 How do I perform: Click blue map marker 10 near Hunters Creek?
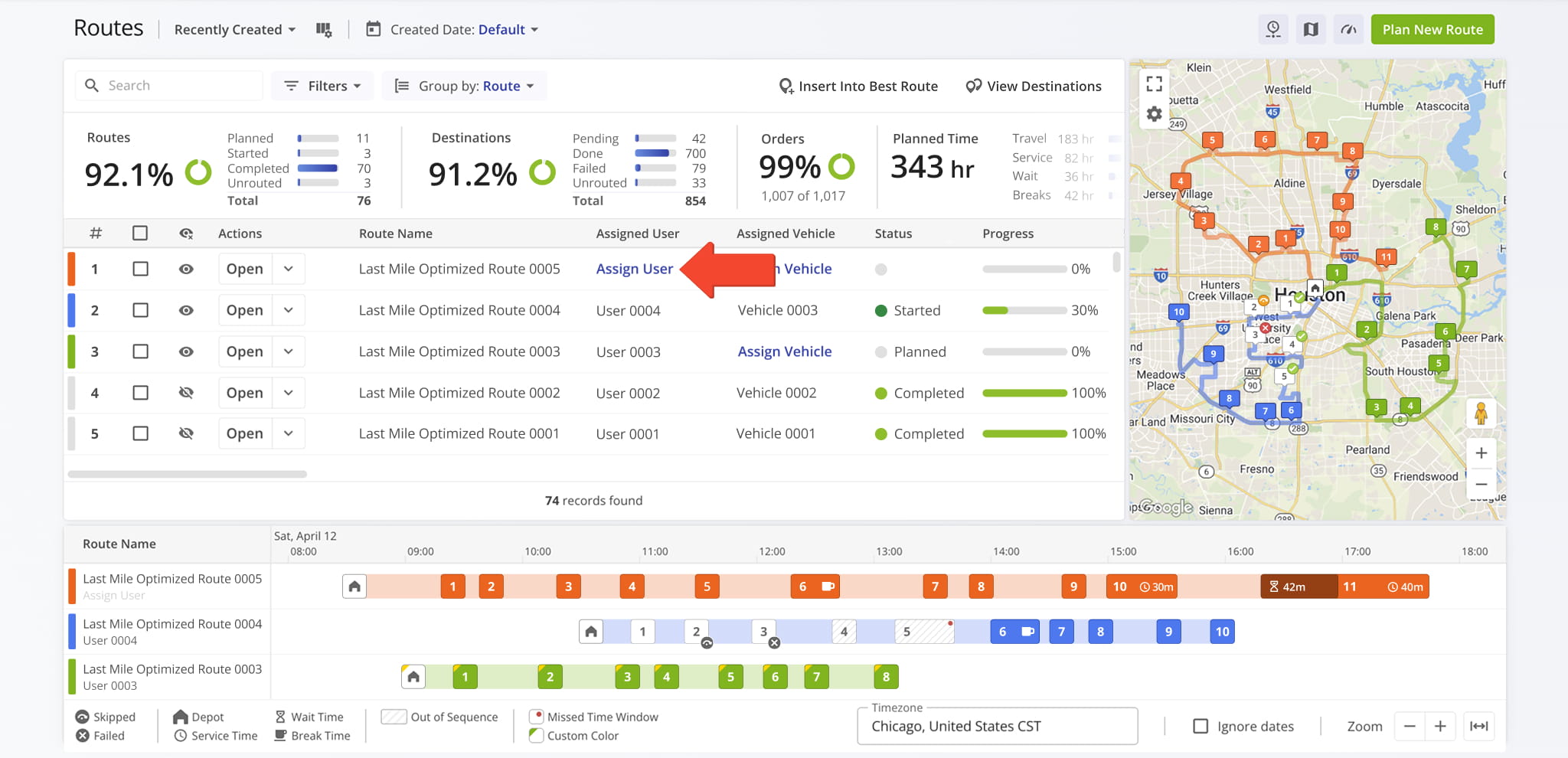pos(1179,312)
